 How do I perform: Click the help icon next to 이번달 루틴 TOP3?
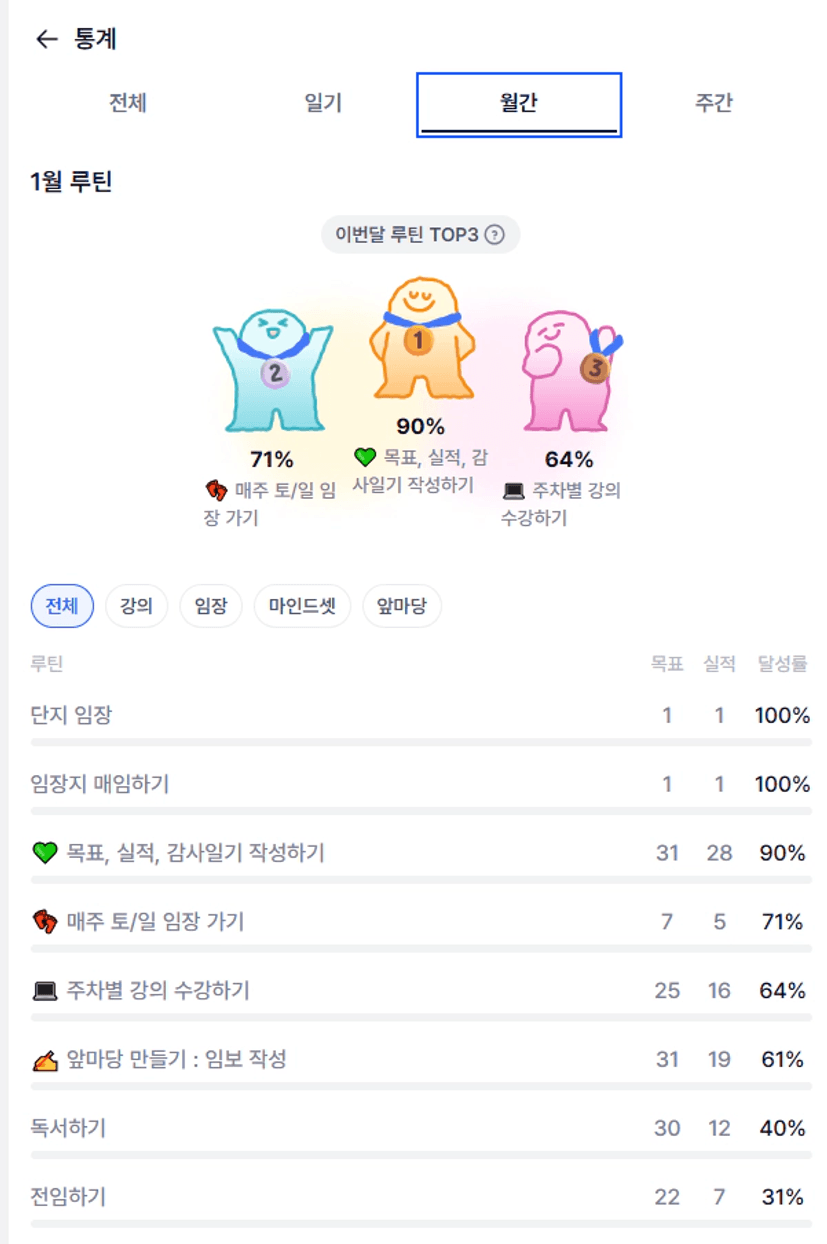click(x=494, y=235)
